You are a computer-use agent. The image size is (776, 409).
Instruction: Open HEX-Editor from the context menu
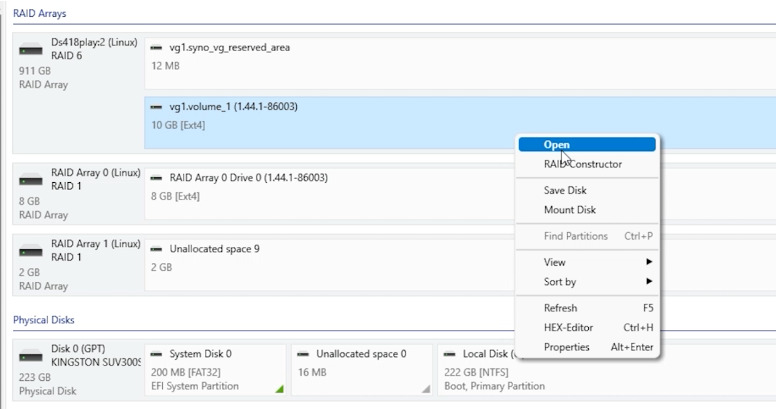(x=587, y=327)
